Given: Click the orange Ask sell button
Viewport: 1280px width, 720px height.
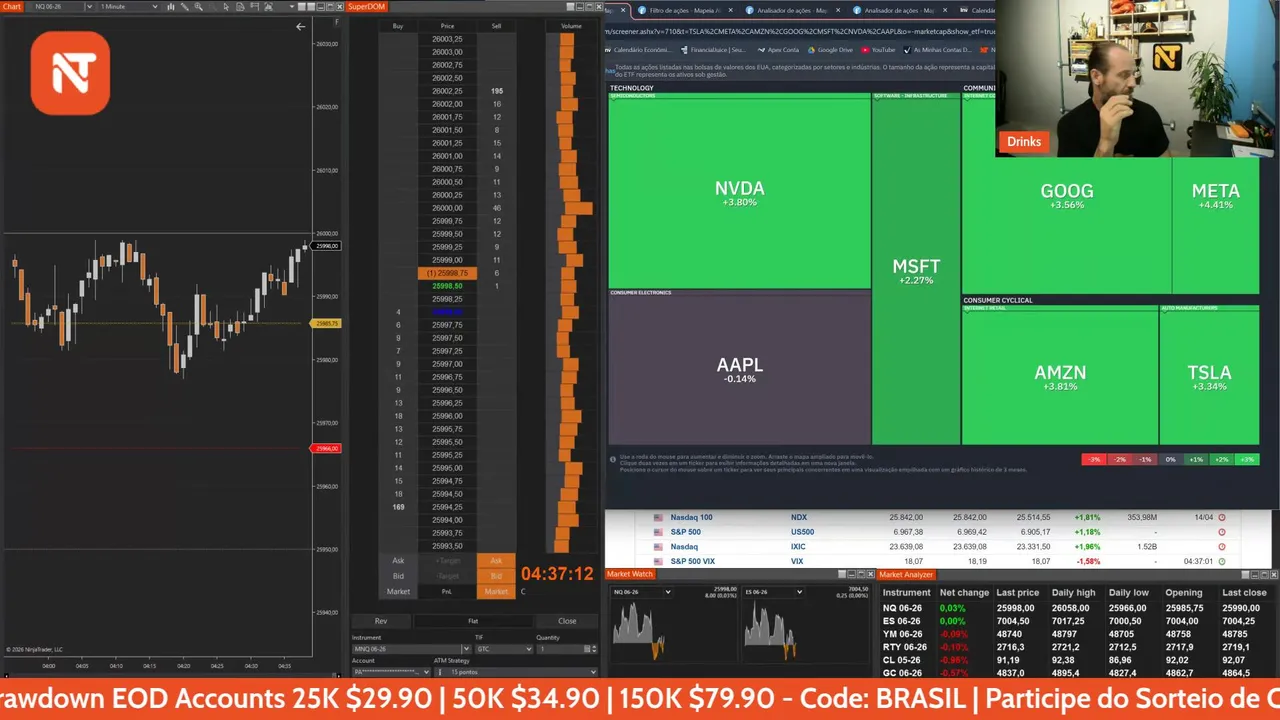Looking at the screenshot, I should pos(496,561).
